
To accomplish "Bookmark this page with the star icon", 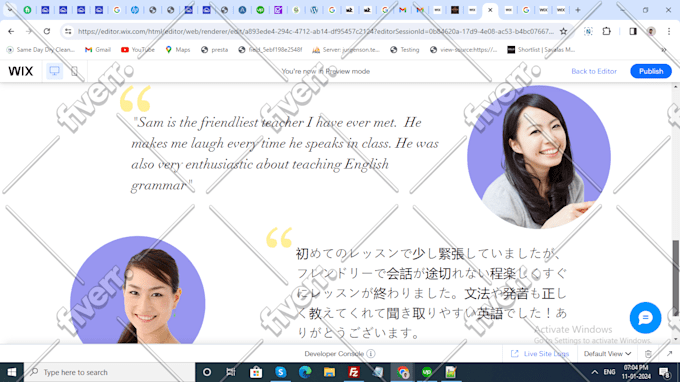I will (x=563, y=31).
